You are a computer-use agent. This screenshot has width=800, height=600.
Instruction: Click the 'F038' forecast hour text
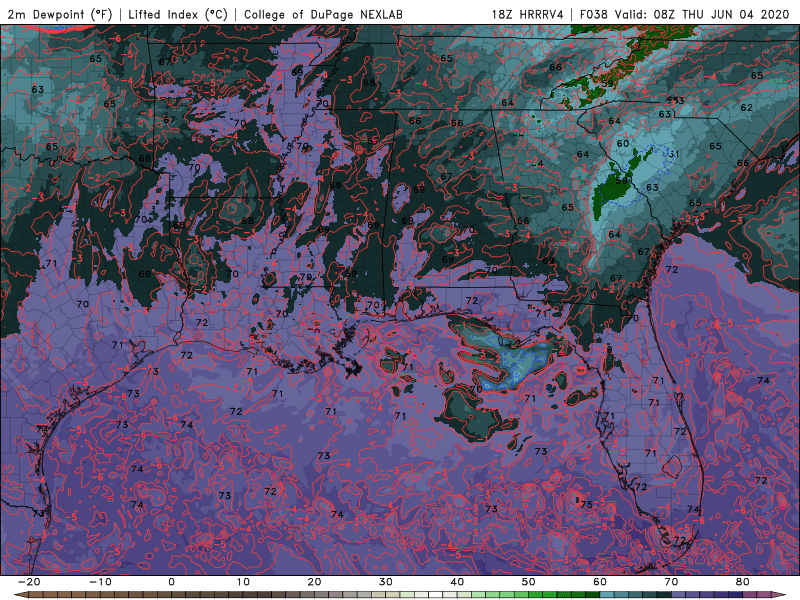coord(594,14)
